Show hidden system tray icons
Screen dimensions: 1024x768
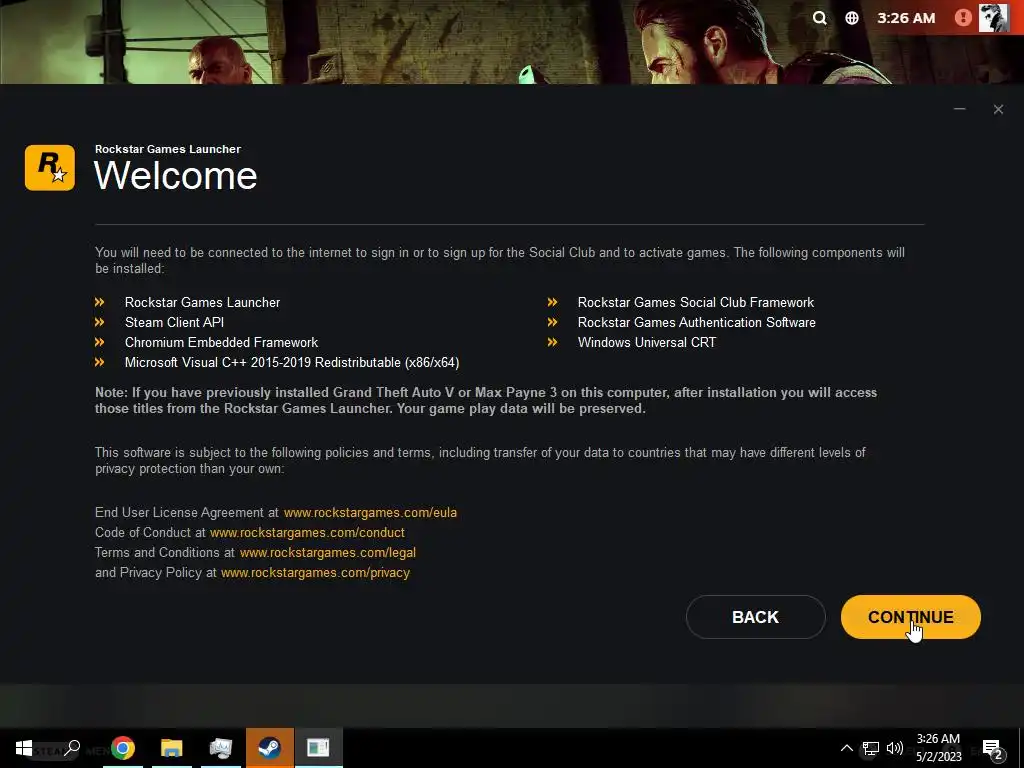tap(846, 748)
